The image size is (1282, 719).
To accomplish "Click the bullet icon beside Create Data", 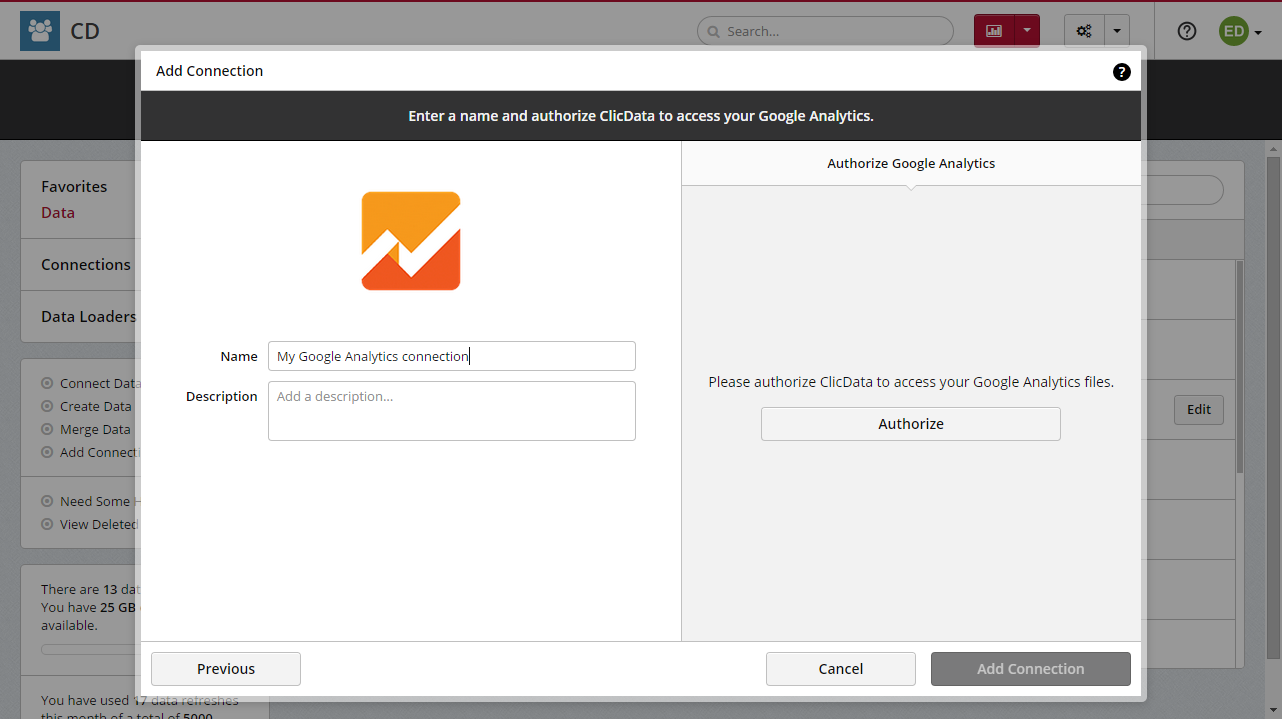I will [47, 406].
